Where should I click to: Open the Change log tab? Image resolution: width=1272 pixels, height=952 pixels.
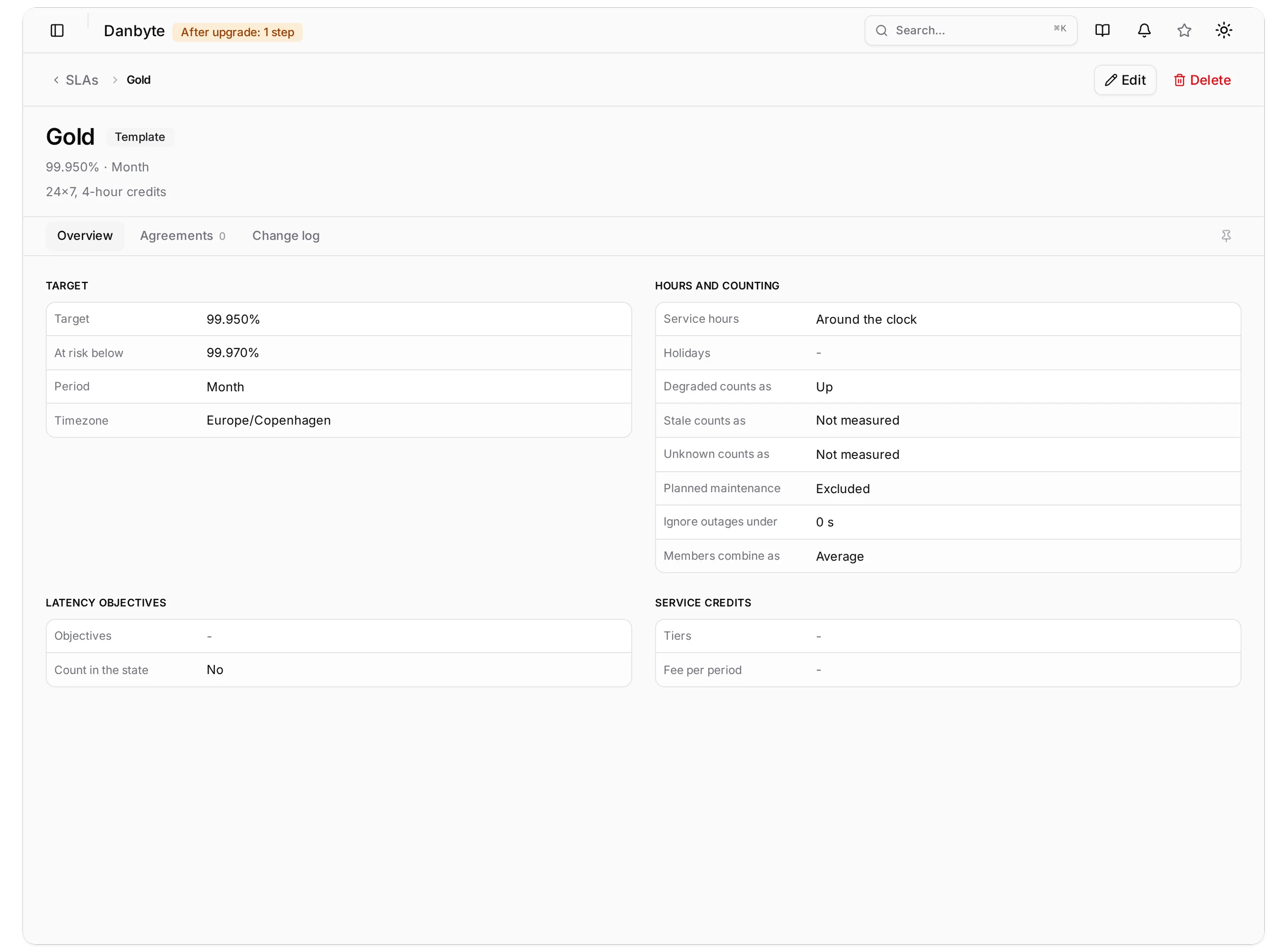click(286, 236)
